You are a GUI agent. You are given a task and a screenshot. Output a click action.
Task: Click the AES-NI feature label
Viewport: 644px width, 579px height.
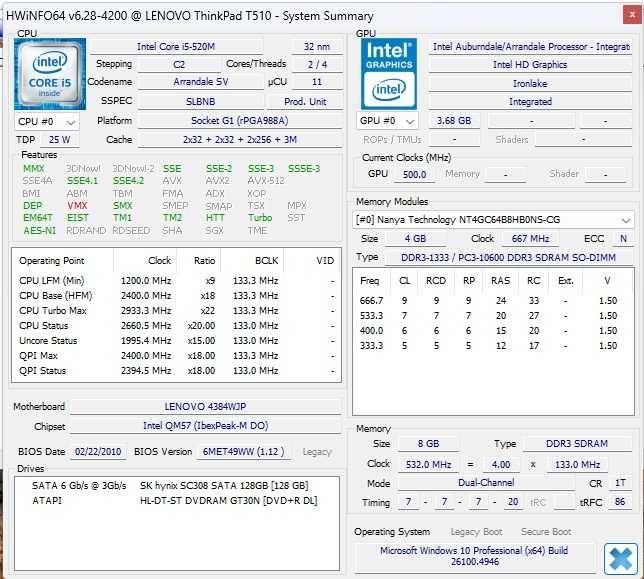[39, 230]
